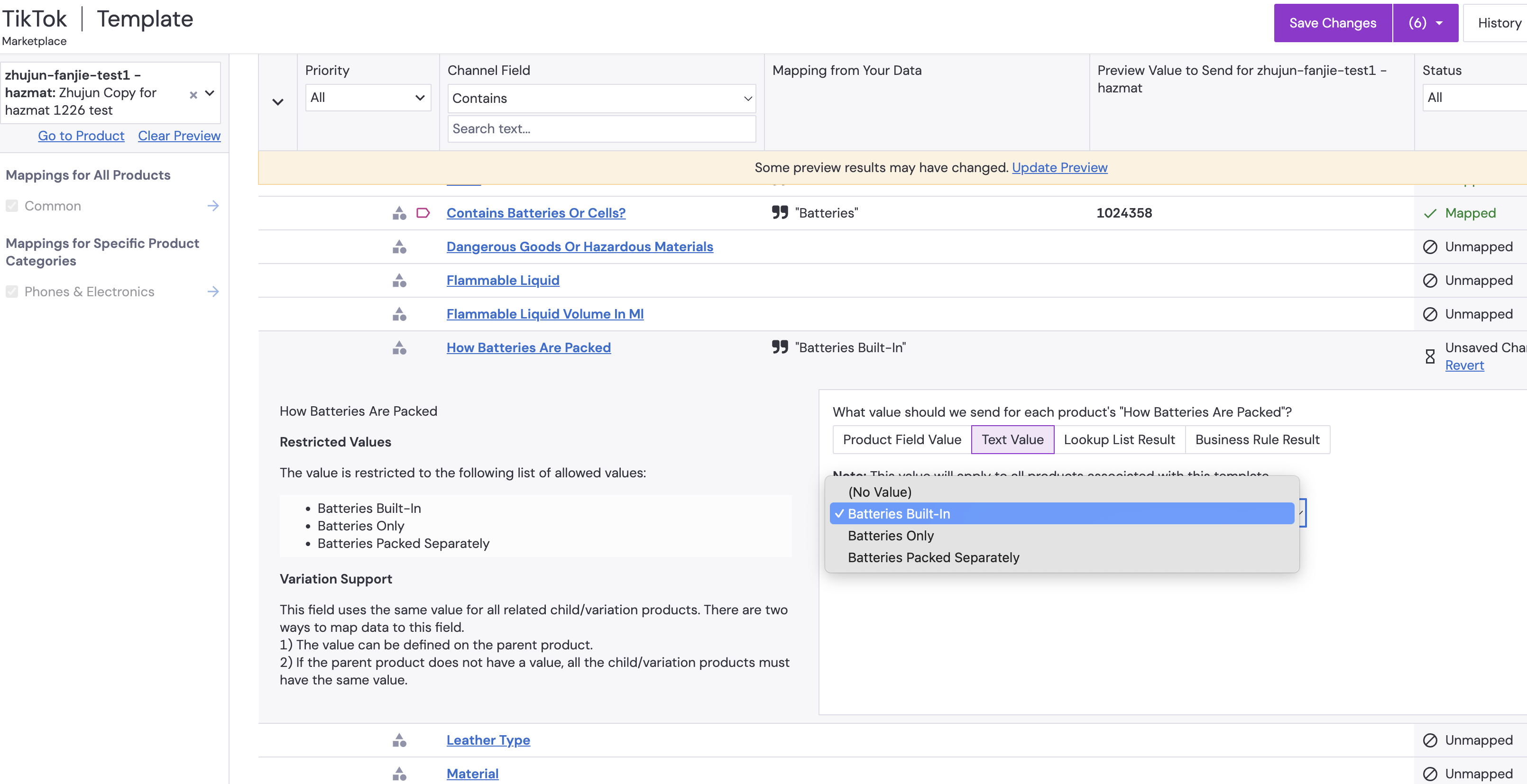Click arrow icon next to Phones & Electronics
Screen dimensions: 1527x784
(x=213, y=292)
